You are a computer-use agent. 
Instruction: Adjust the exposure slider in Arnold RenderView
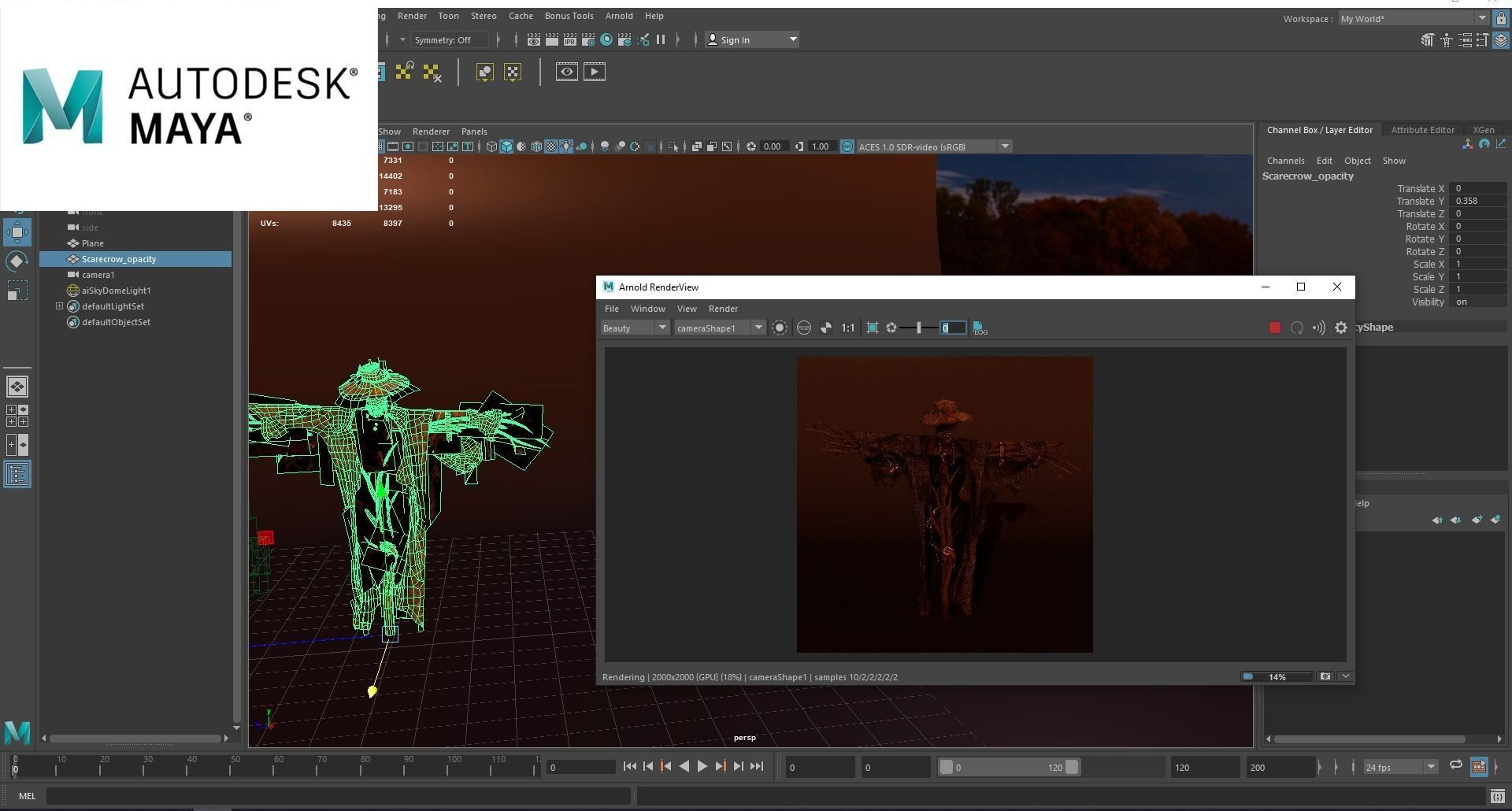coord(918,328)
